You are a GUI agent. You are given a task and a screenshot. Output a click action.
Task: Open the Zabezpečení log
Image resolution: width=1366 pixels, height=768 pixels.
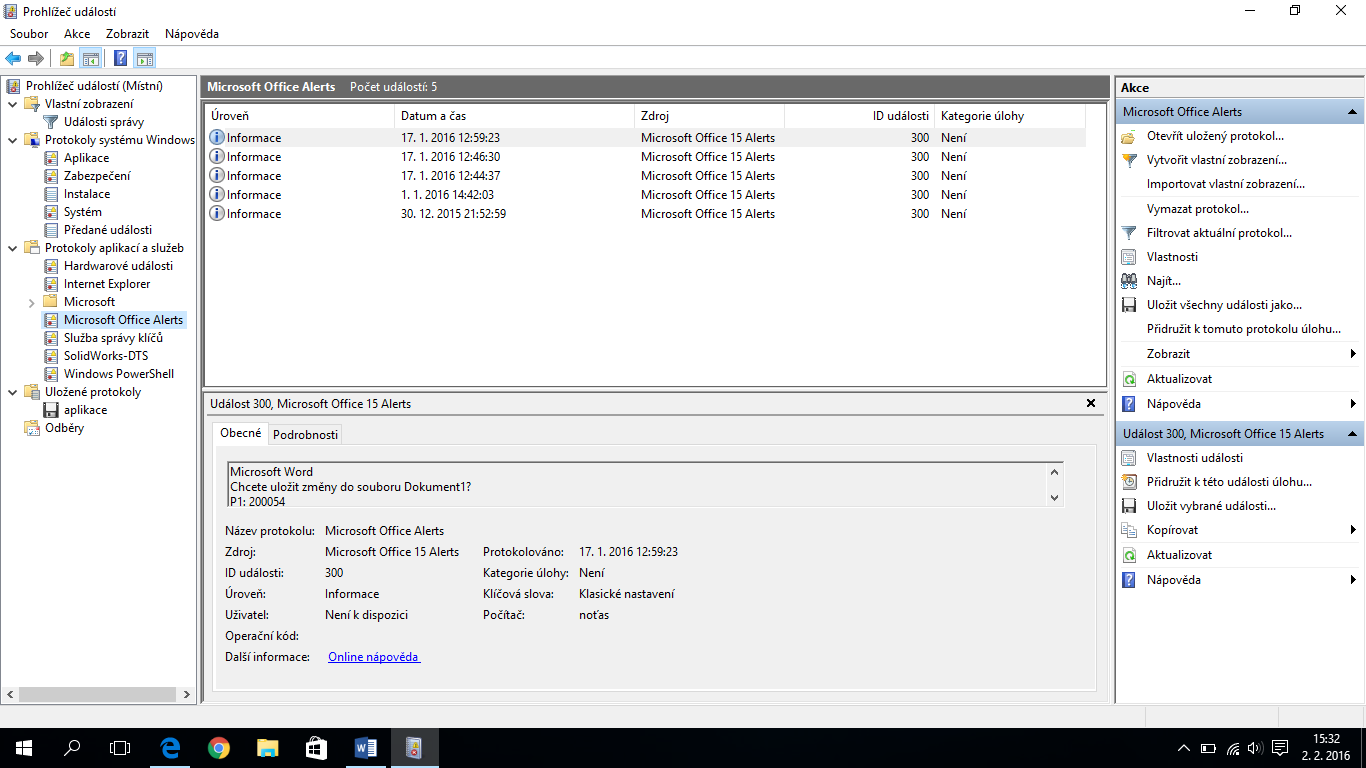pos(96,176)
